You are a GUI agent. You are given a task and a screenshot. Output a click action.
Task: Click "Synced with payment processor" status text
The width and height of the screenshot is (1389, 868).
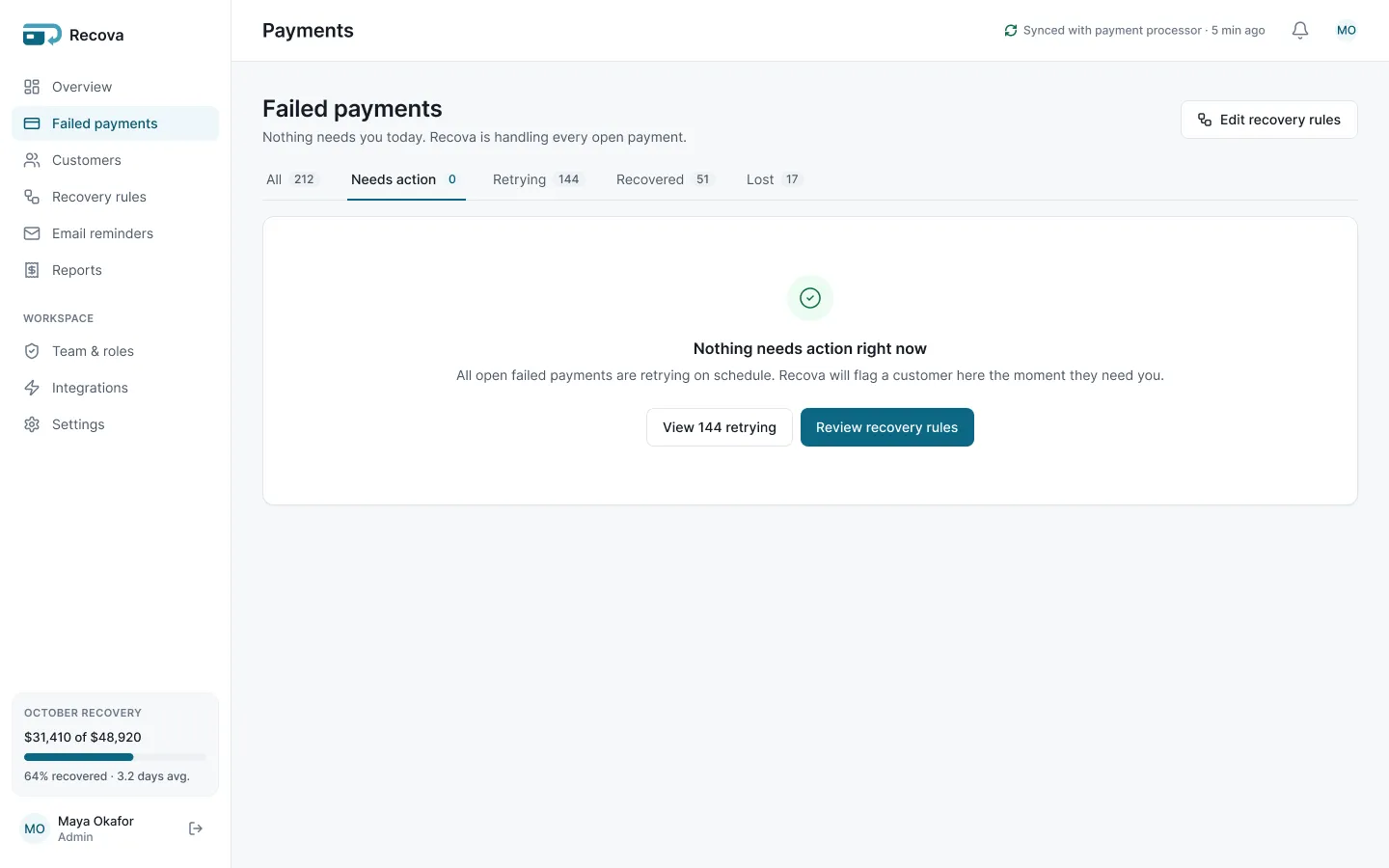click(1112, 31)
